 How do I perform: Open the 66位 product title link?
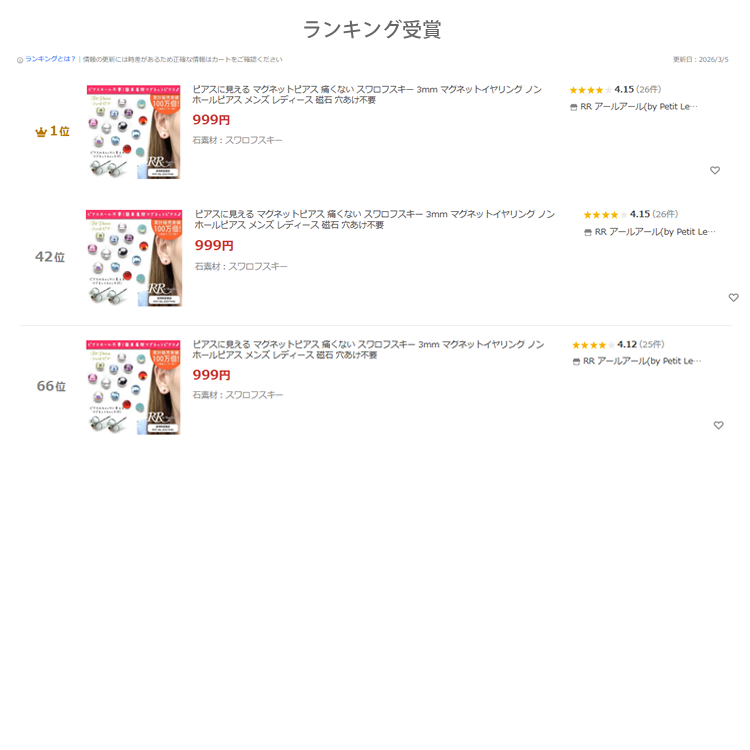(x=368, y=350)
